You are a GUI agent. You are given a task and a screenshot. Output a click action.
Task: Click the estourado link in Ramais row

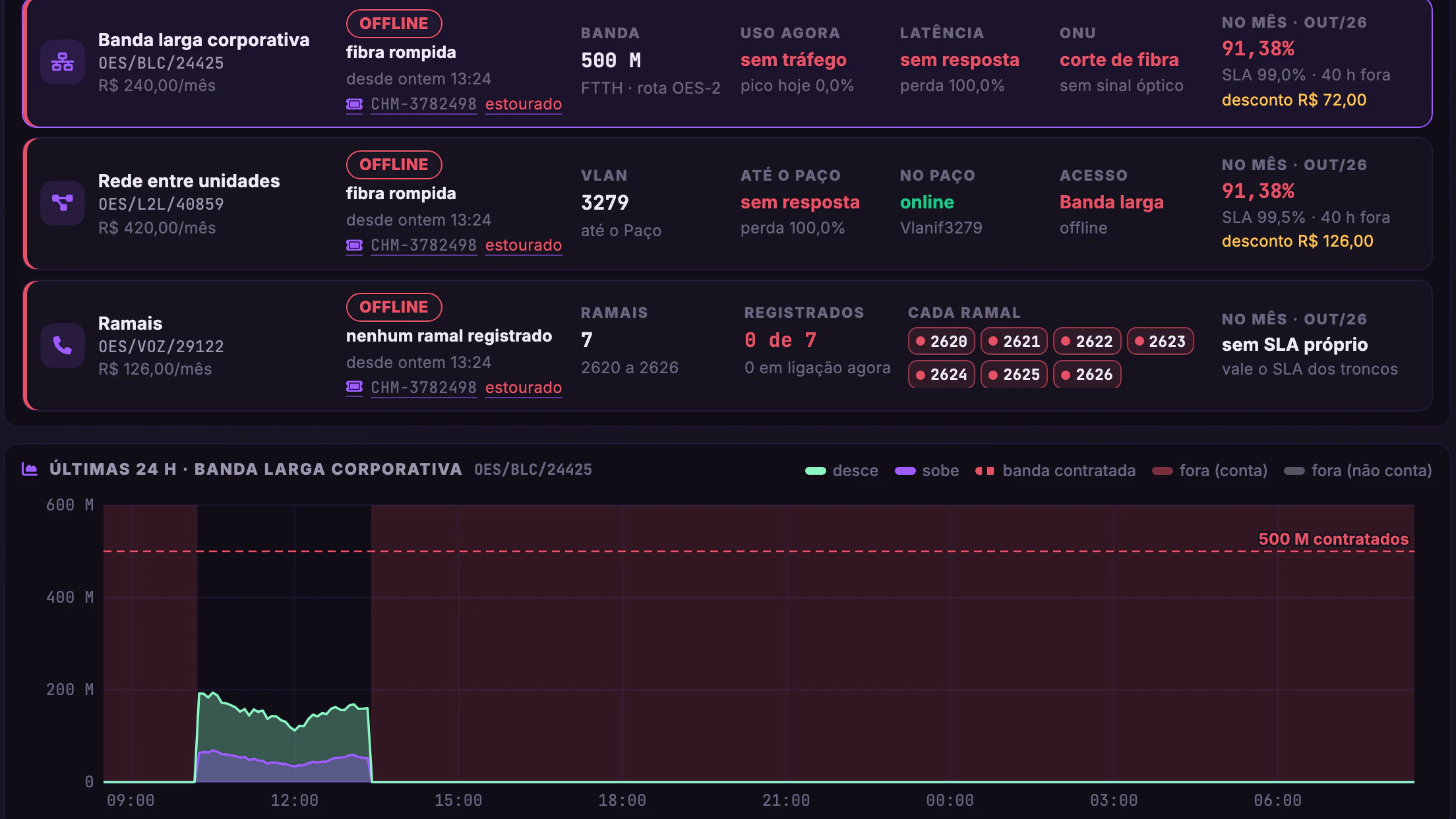tap(524, 388)
